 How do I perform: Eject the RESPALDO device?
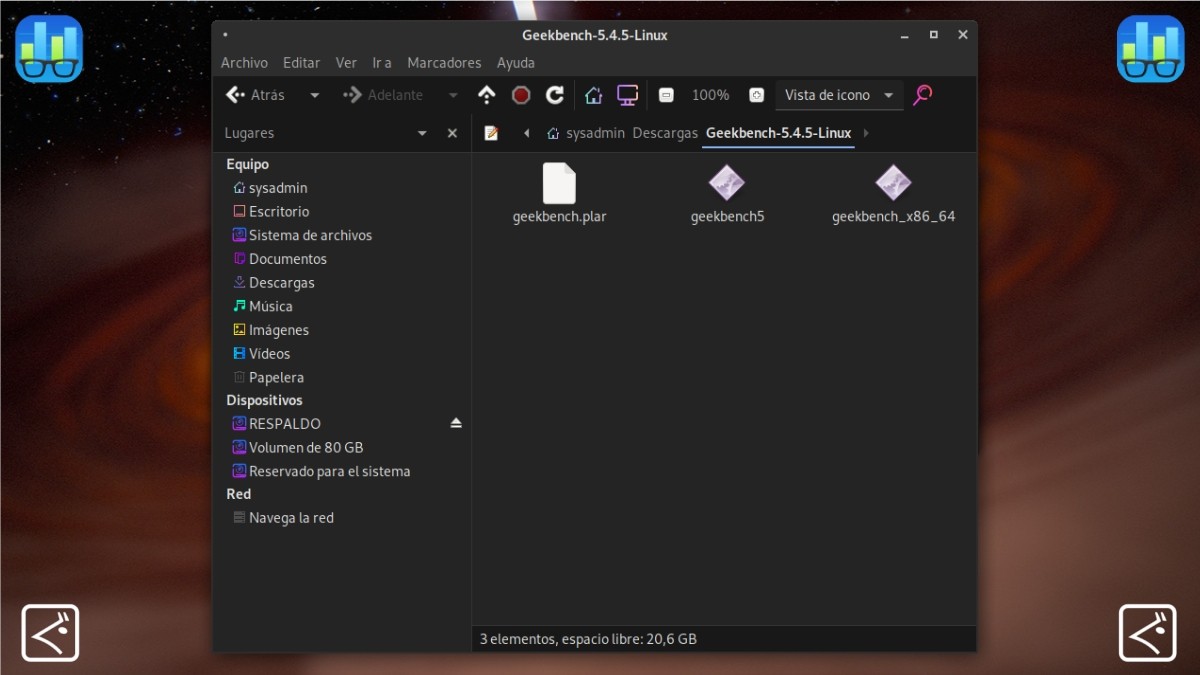(456, 423)
